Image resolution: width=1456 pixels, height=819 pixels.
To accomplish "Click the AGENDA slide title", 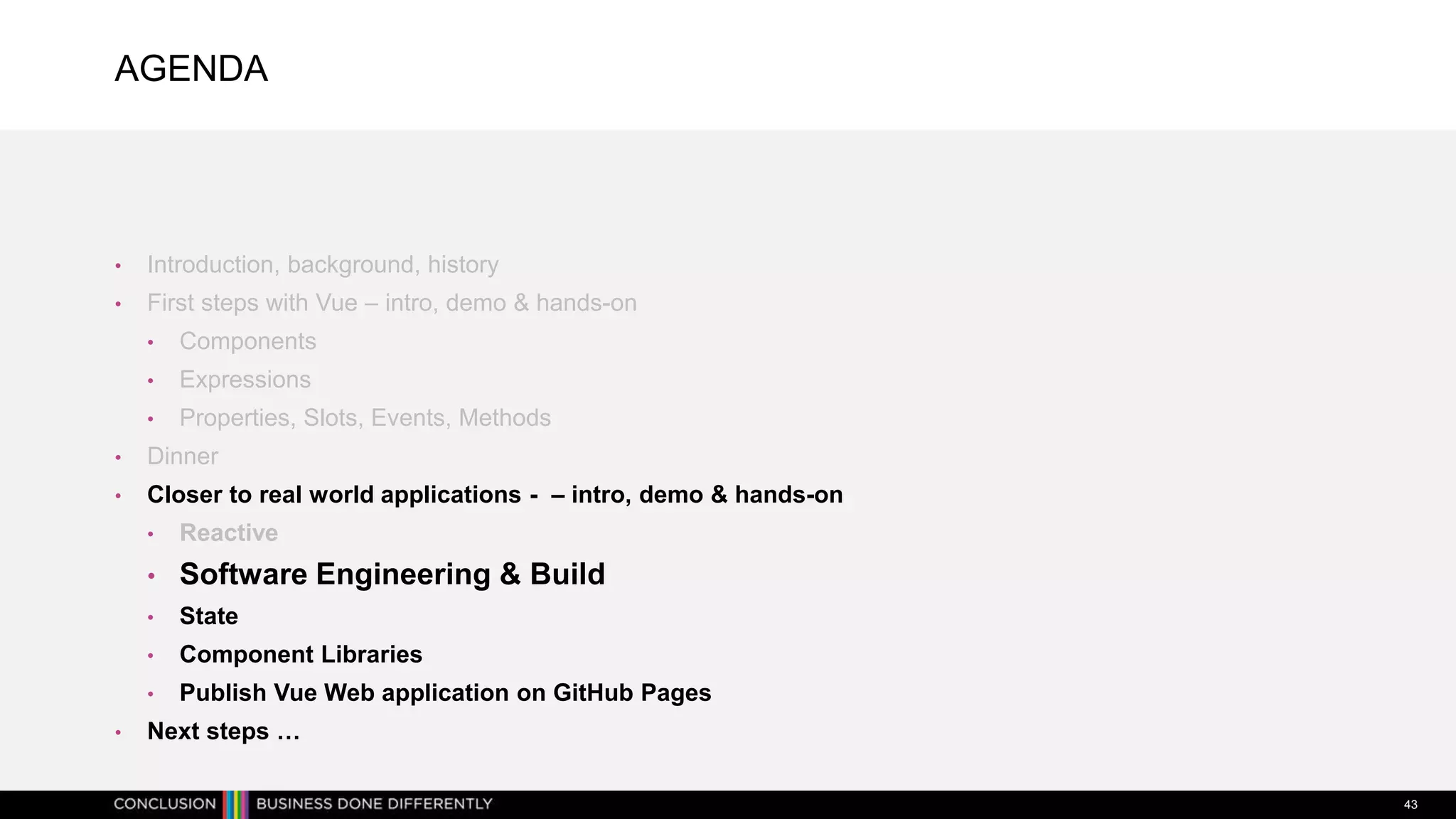I will (191, 69).
